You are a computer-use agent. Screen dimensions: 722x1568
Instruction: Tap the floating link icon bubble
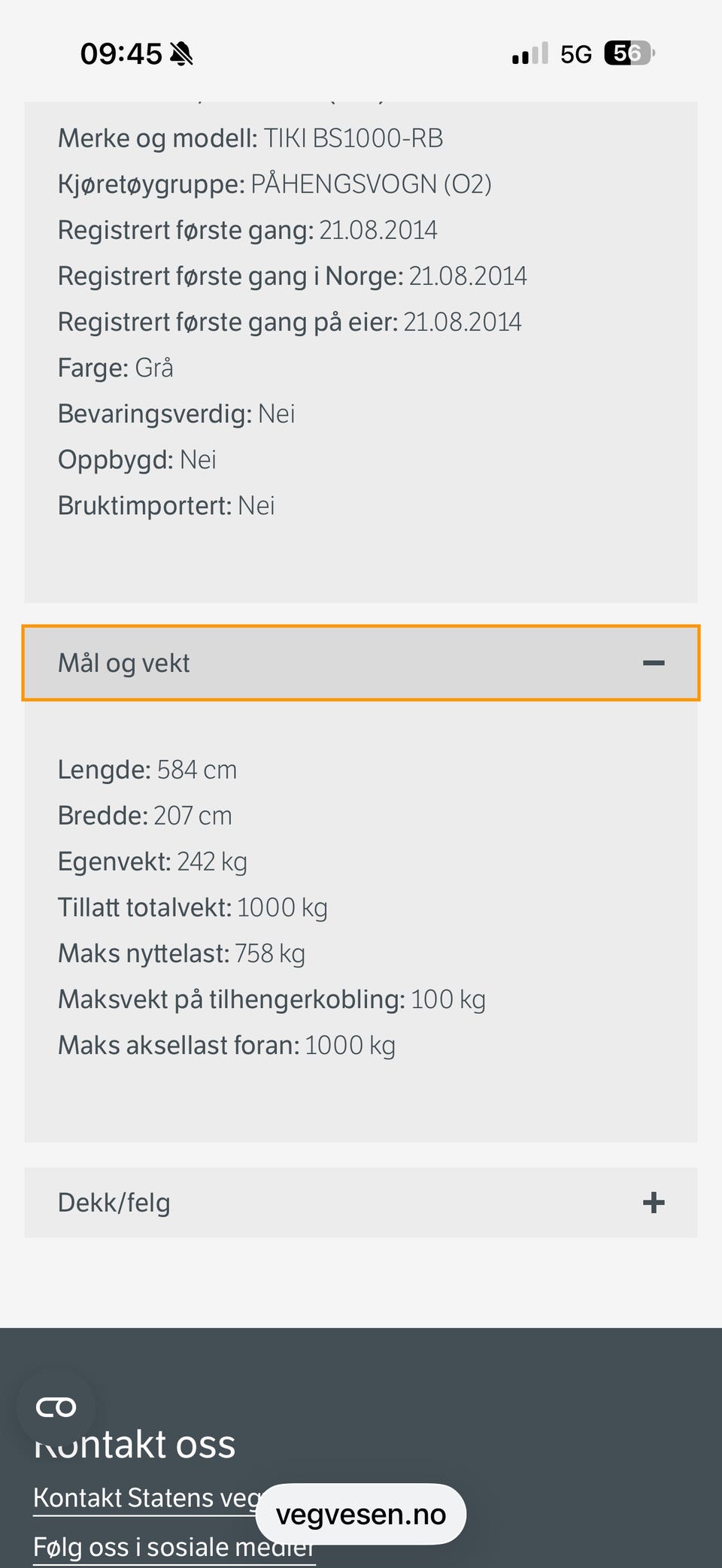(x=56, y=1407)
